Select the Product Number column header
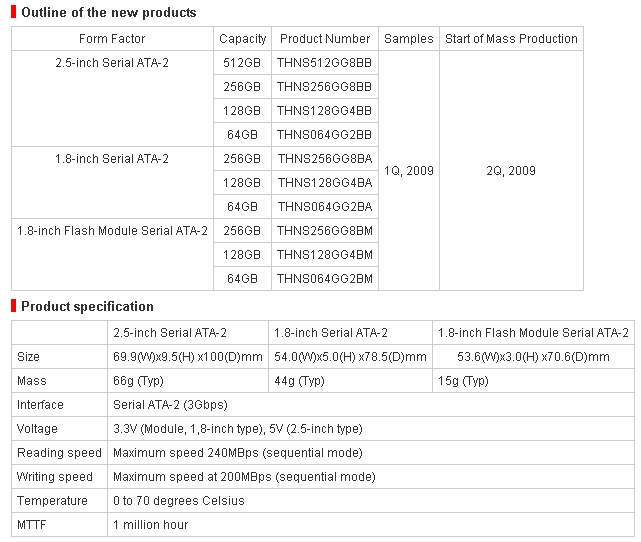Image resolution: width=641 pixels, height=542 pixels. pos(325,39)
